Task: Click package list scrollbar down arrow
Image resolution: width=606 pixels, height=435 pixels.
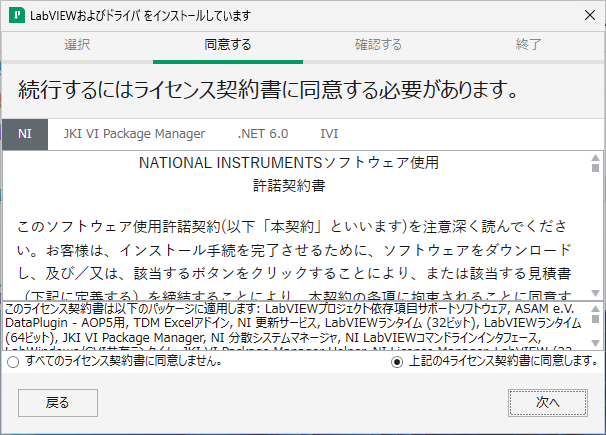Action: coord(596,343)
